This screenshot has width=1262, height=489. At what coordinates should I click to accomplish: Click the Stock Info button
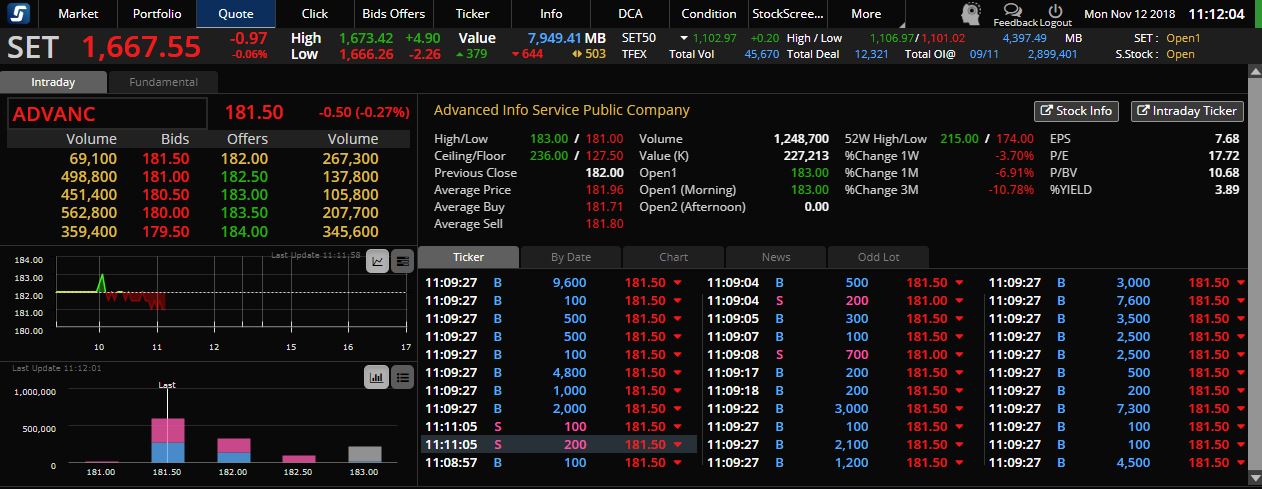click(1076, 111)
